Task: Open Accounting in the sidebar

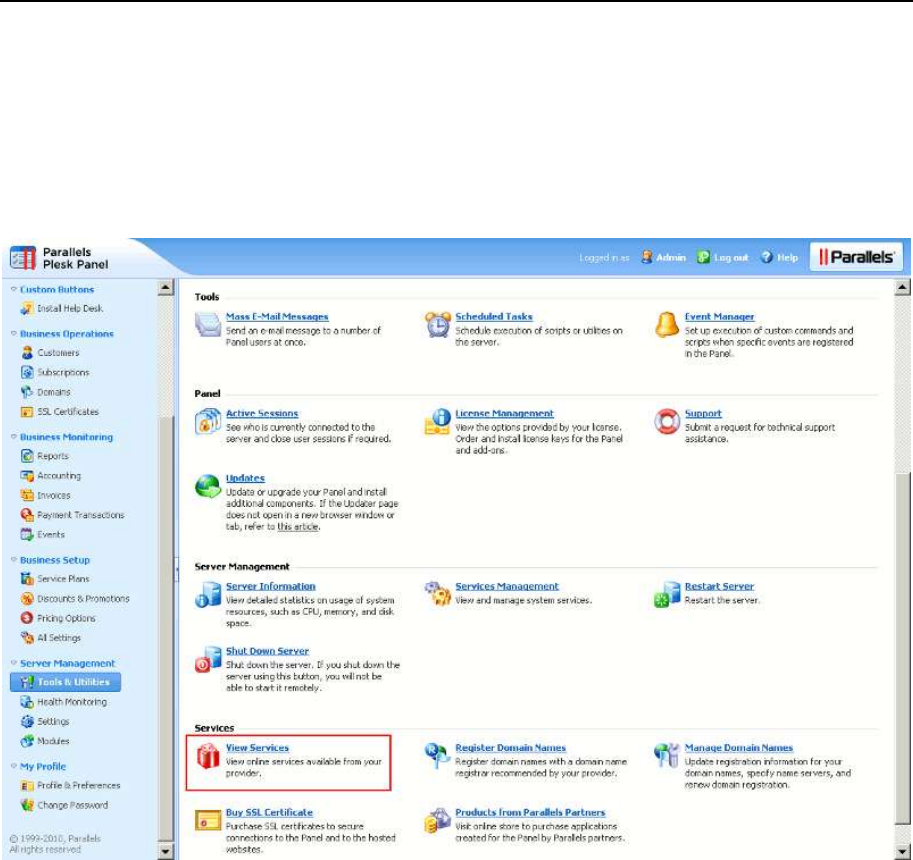Action: [x=59, y=476]
